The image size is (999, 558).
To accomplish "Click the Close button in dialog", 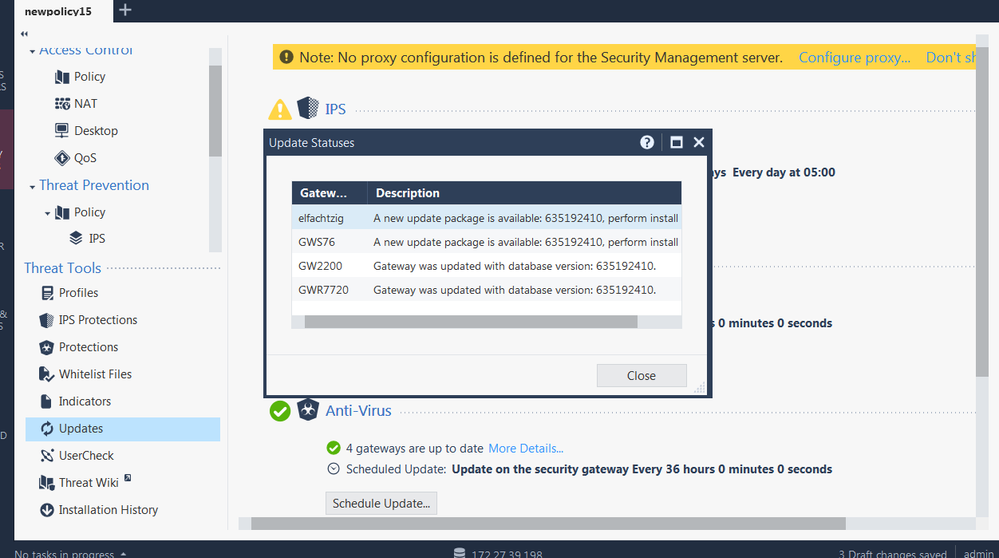I will coord(642,376).
